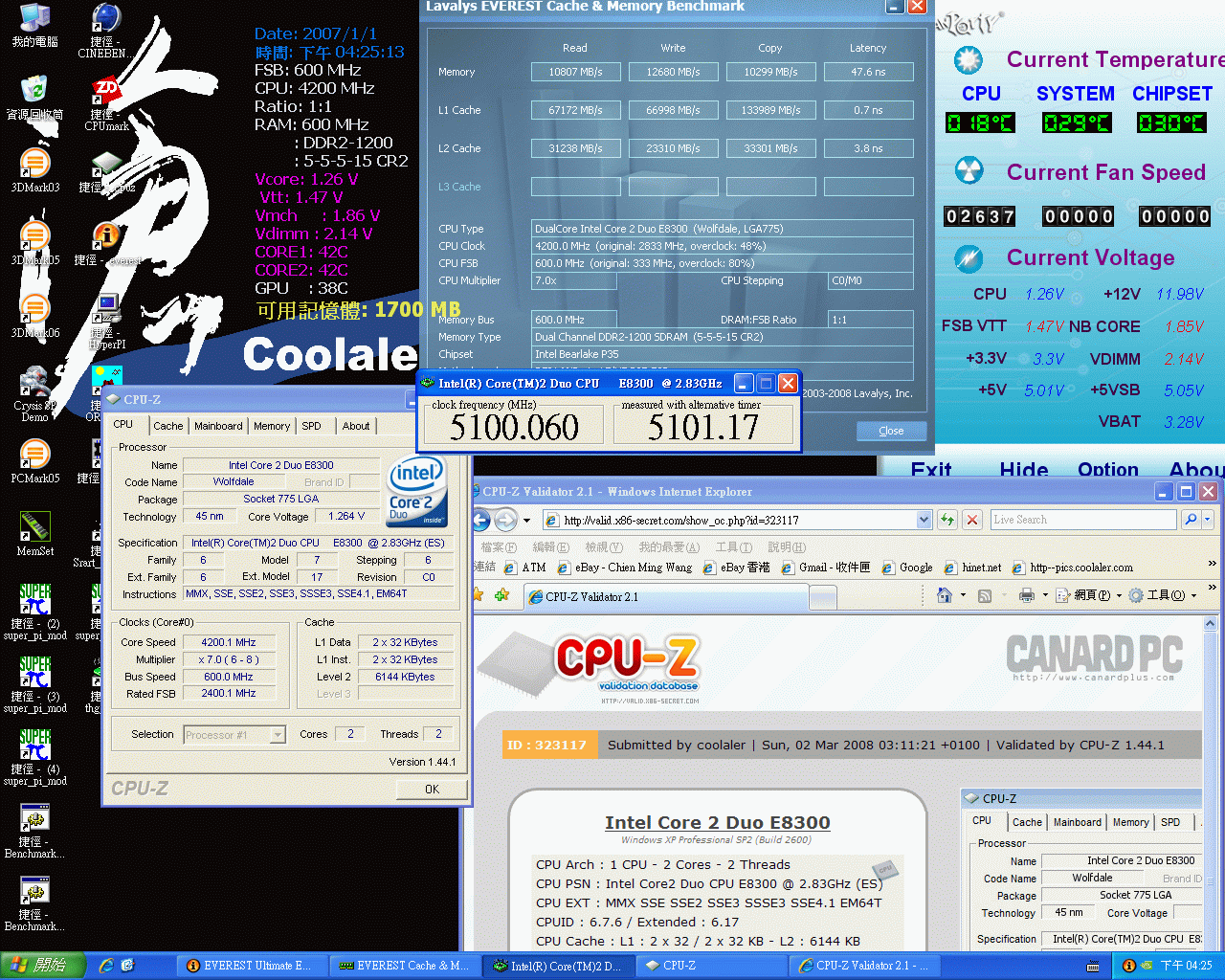Expand the links bar overflow chevron
The height and width of the screenshot is (980, 1225).
tap(1213, 564)
